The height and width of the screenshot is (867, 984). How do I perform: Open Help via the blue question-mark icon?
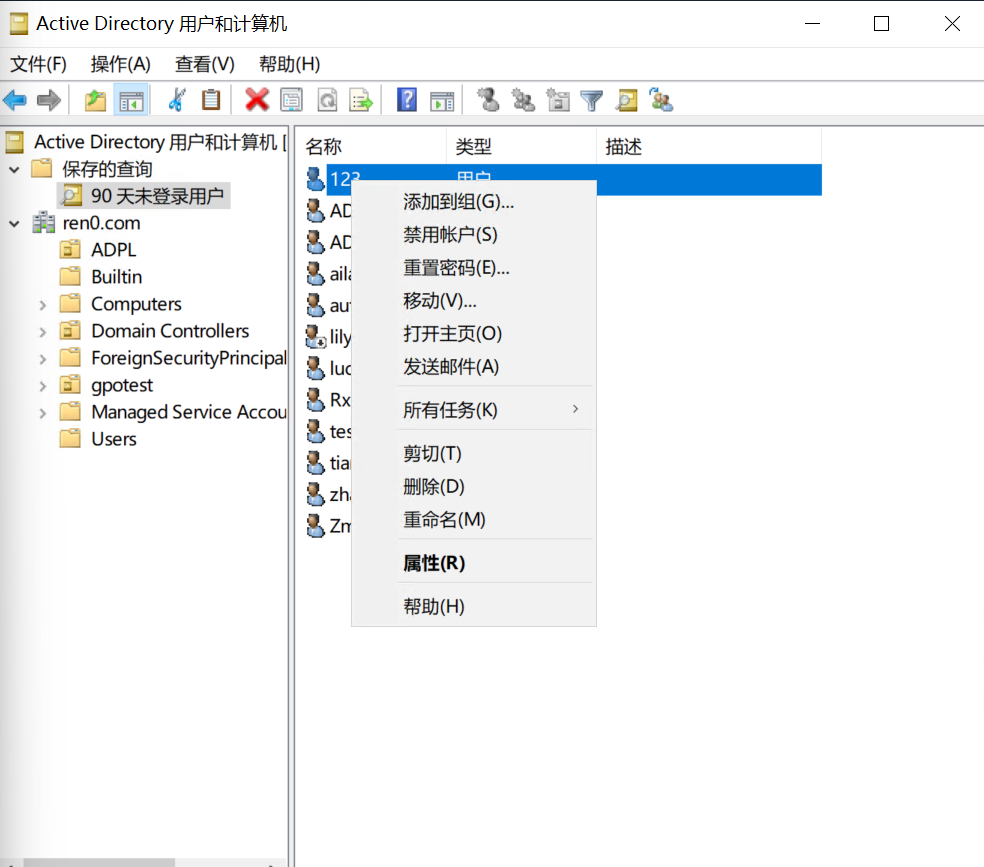click(x=407, y=100)
